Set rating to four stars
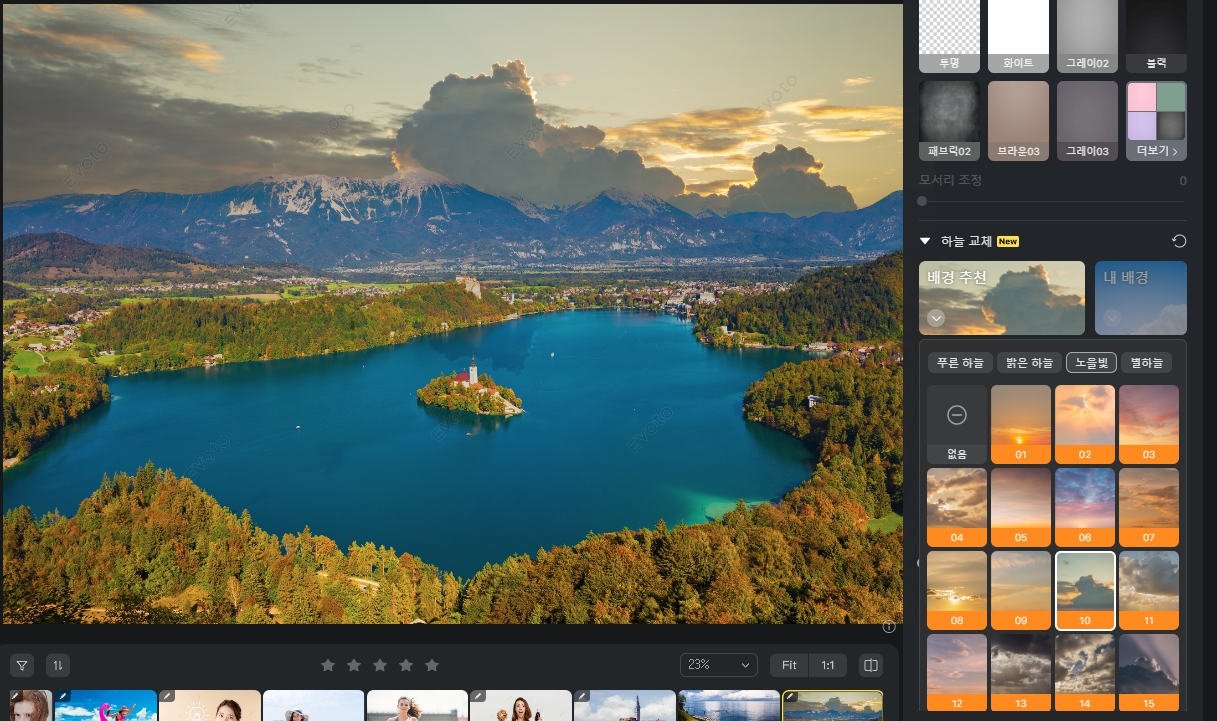The height and width of the screenshot is (721, 1217). coord(405,665)
